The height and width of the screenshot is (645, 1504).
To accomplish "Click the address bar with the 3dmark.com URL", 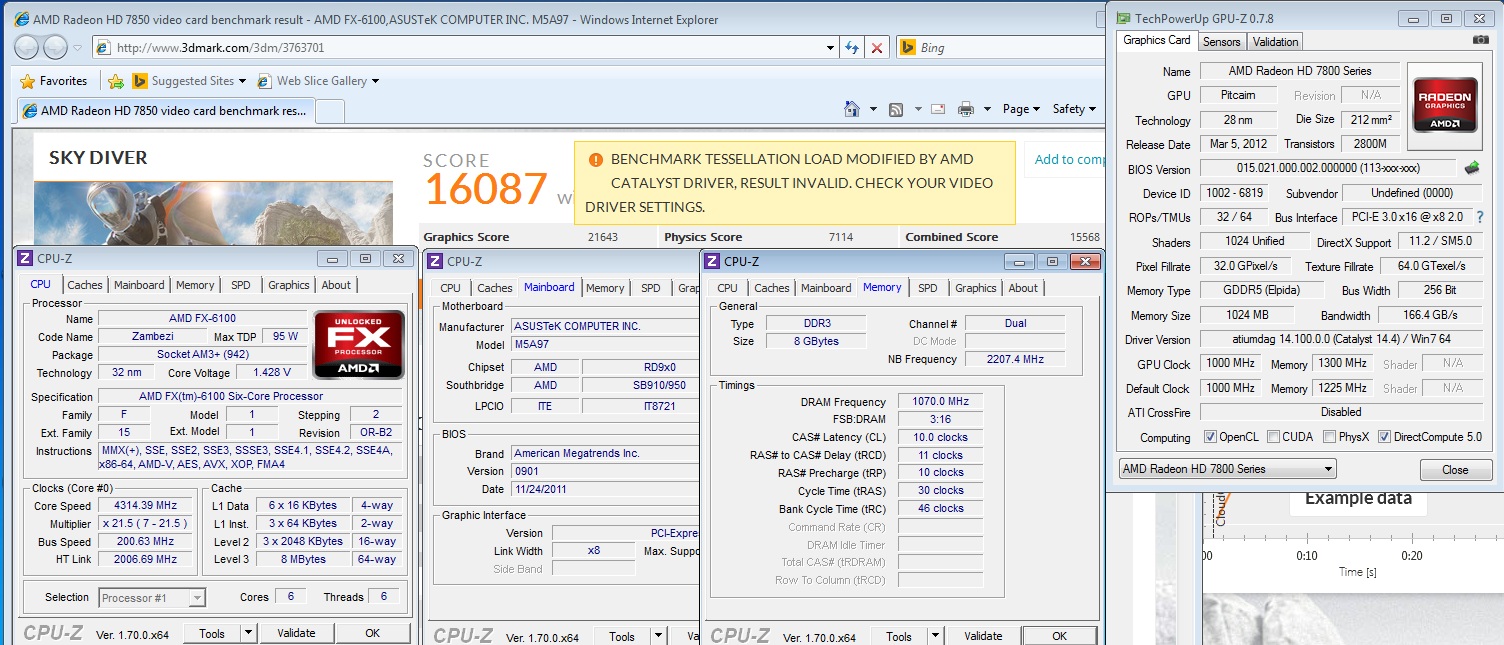I will click(465, 47).
